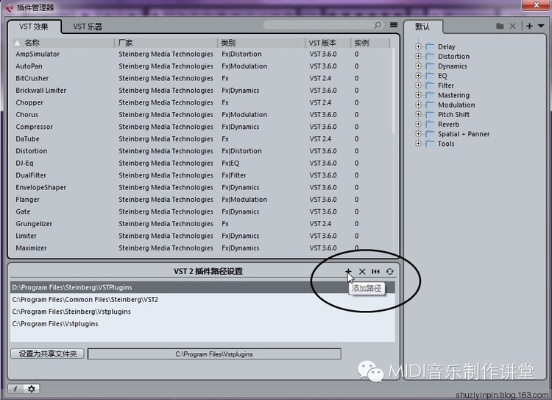Select the DaTube plugin row
The width and height of the screenshot is (552, 400).
(x=201, y=139)
